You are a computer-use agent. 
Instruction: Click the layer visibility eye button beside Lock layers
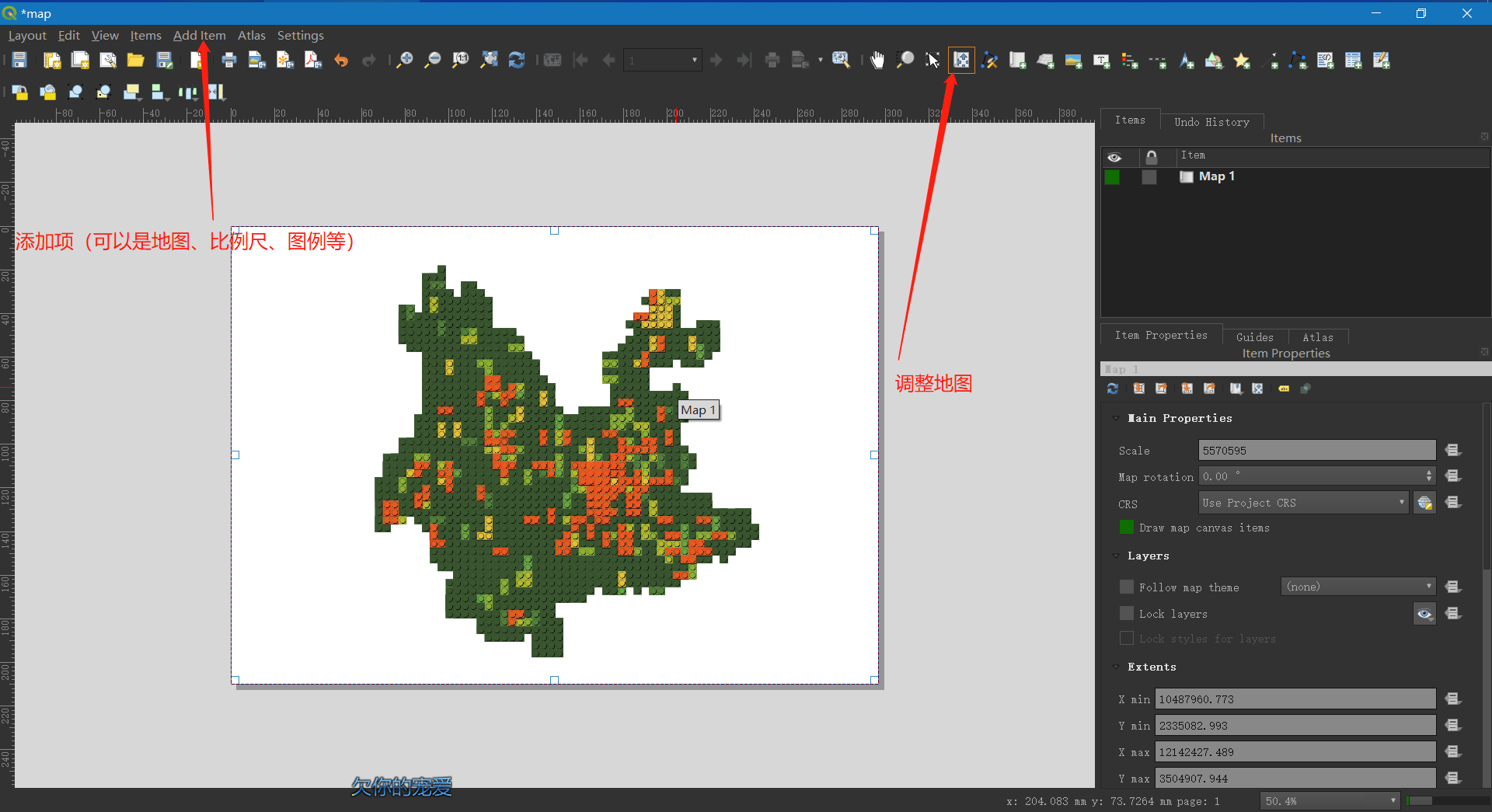point(1424,614)
